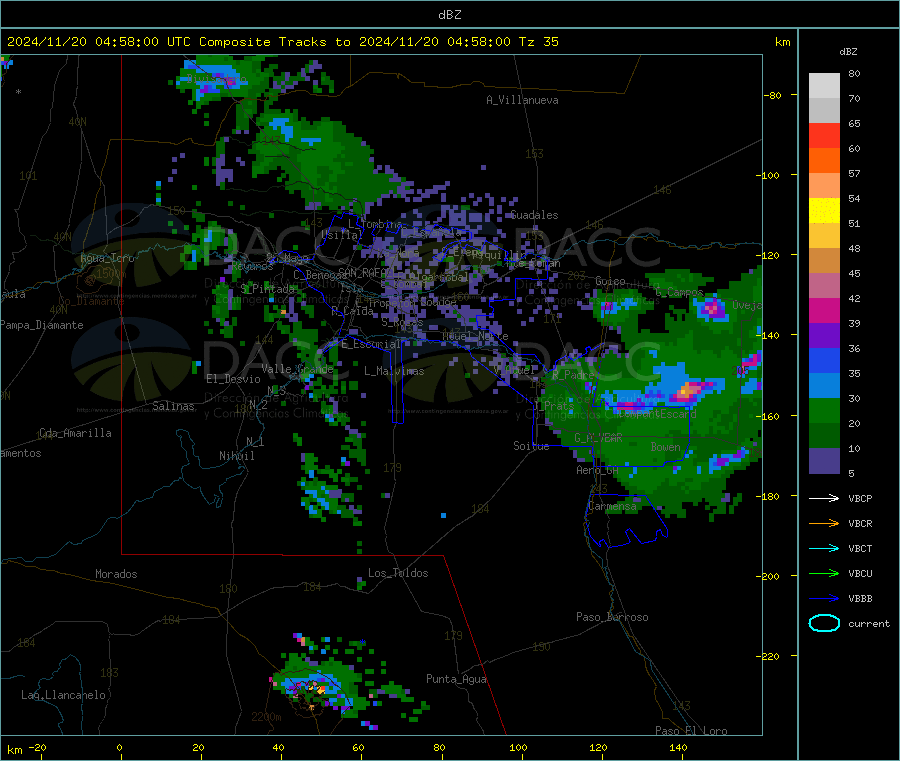Click the 'VBCP' legend text
This screenshot has height=761, width=900.
(x=860, y=498)
